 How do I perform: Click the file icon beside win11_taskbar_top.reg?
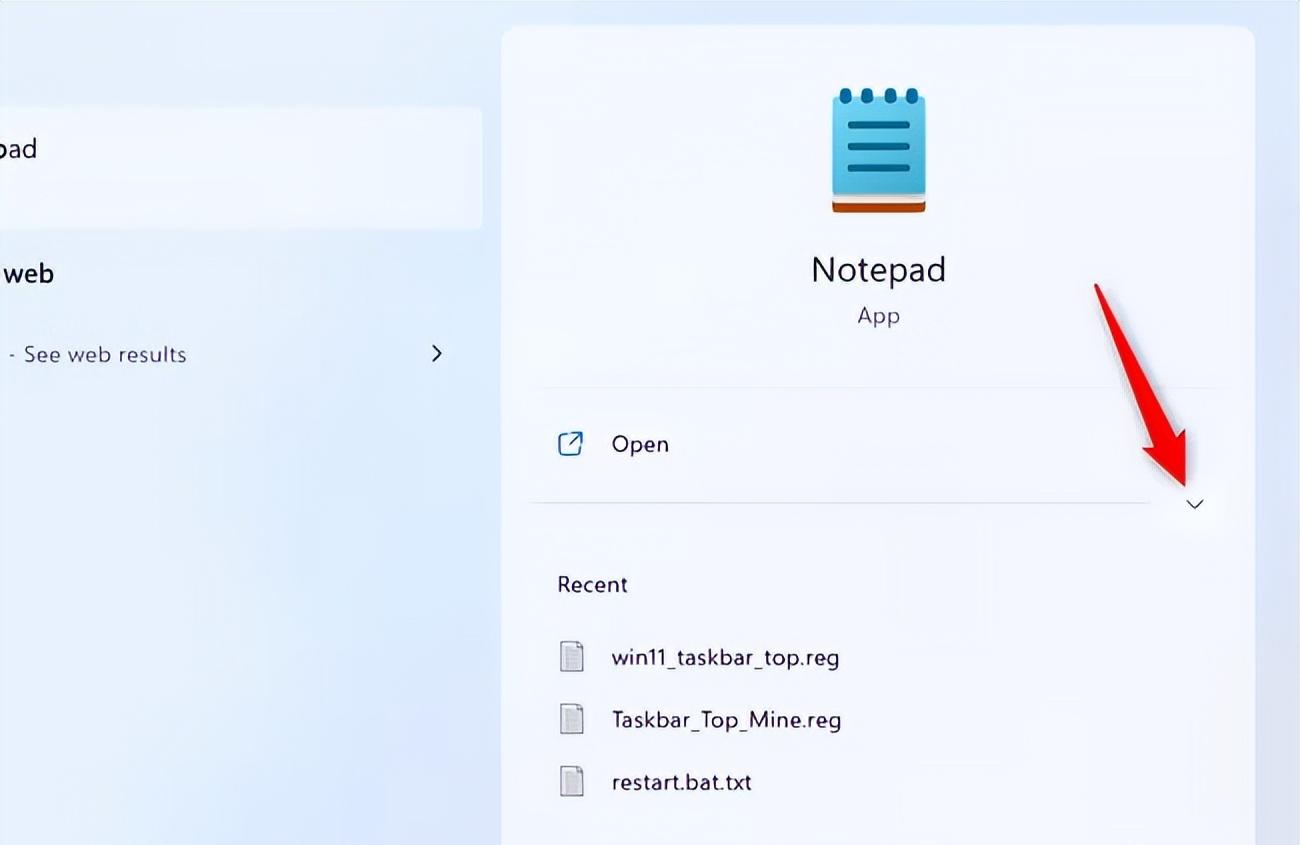(x=572, y=657)
